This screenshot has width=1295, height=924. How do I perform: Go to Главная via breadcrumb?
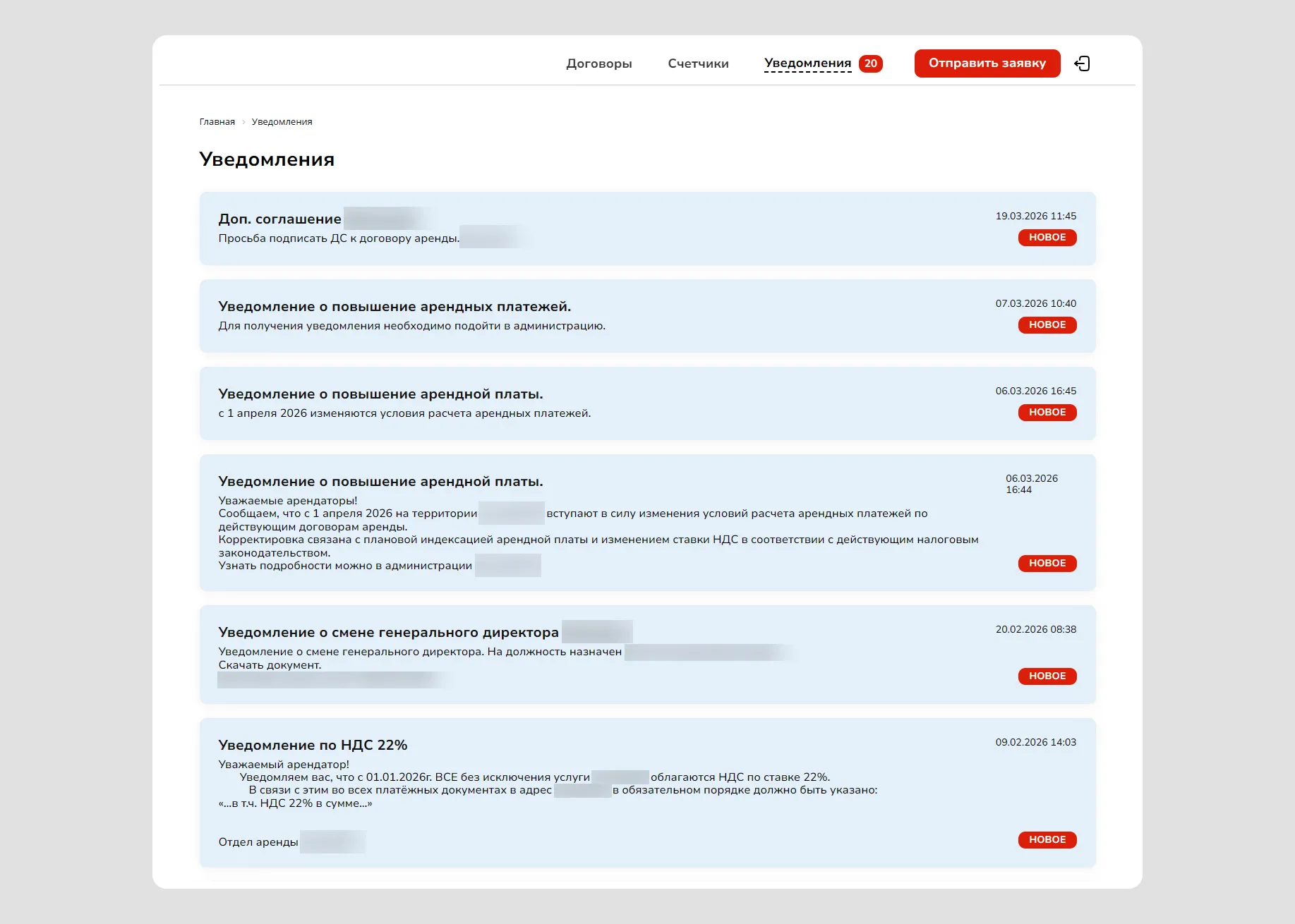(217, 122)
